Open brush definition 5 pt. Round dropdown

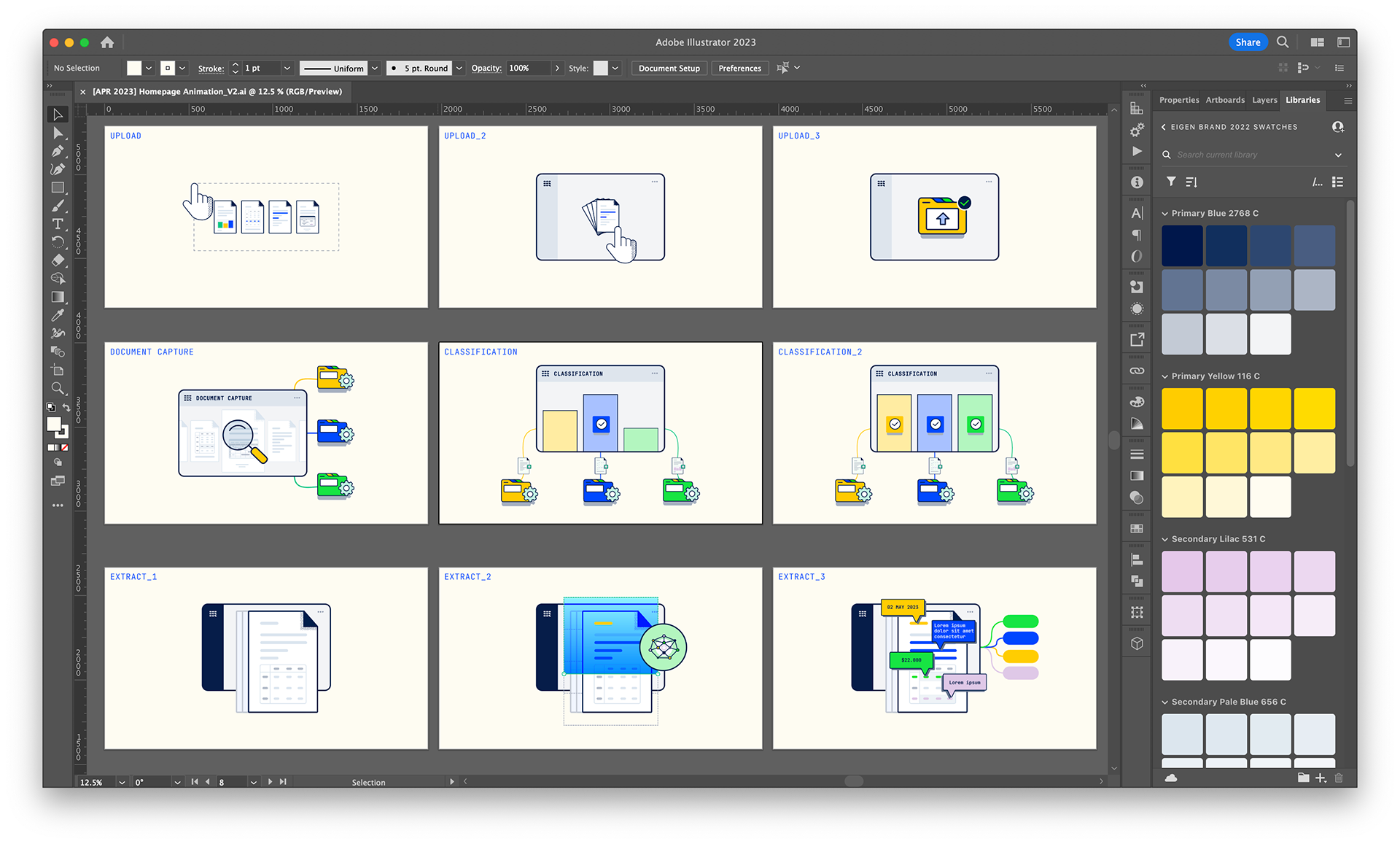(x=459, y=68)
